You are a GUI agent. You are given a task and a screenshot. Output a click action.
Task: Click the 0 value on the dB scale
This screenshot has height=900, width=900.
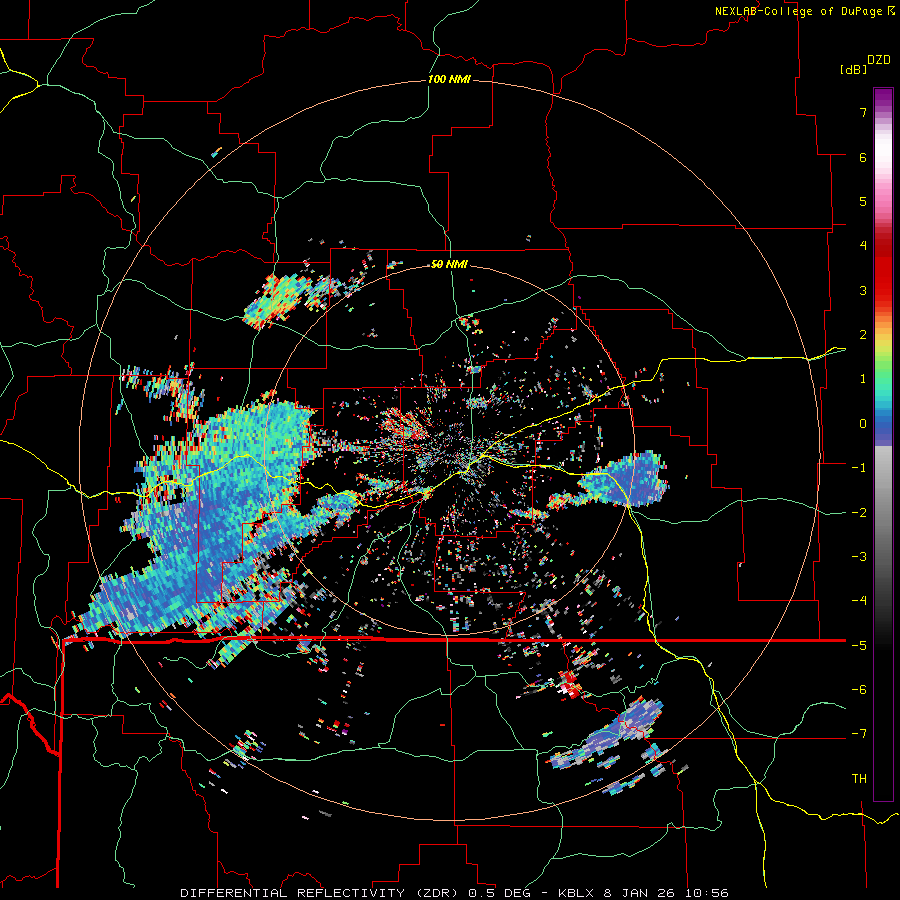[863, 424]
